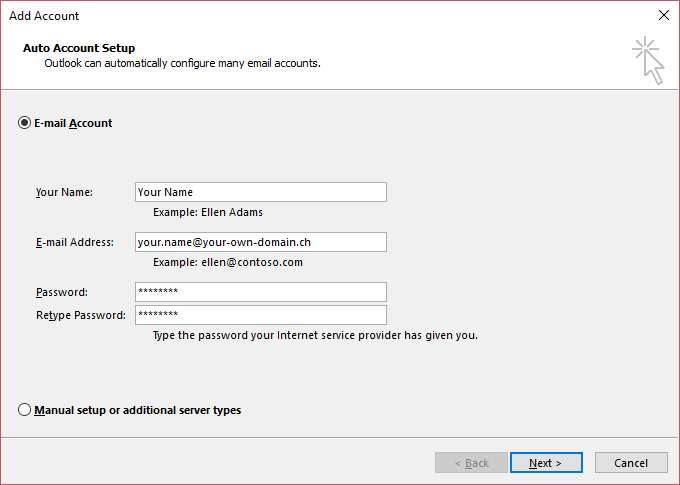Viewport: 680px width, 485px height.
Task: Click the greyed-out < Back button
Action: coord(471,463)
